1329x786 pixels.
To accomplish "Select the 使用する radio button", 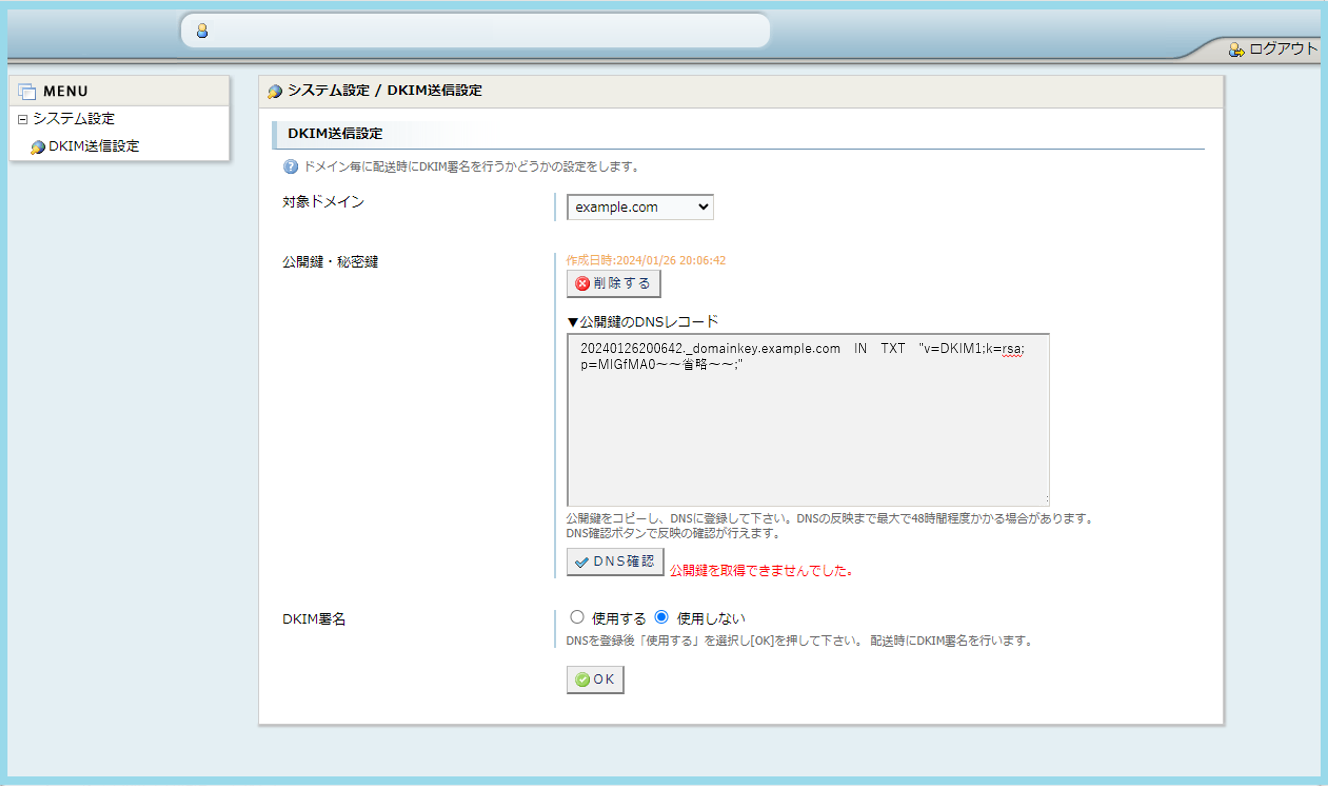I will (577, 617).
